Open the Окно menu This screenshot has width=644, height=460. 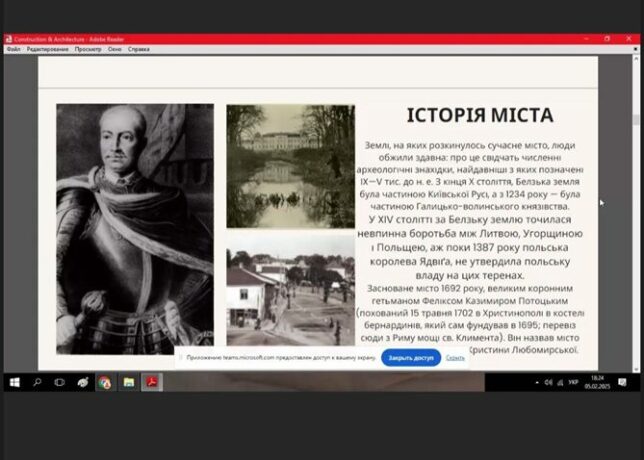pos(115,48)
